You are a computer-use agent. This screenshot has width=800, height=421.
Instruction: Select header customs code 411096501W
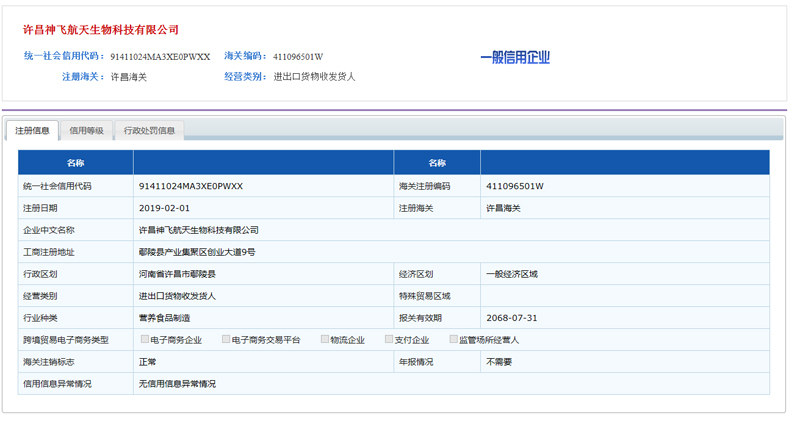[x=298, y=57]
